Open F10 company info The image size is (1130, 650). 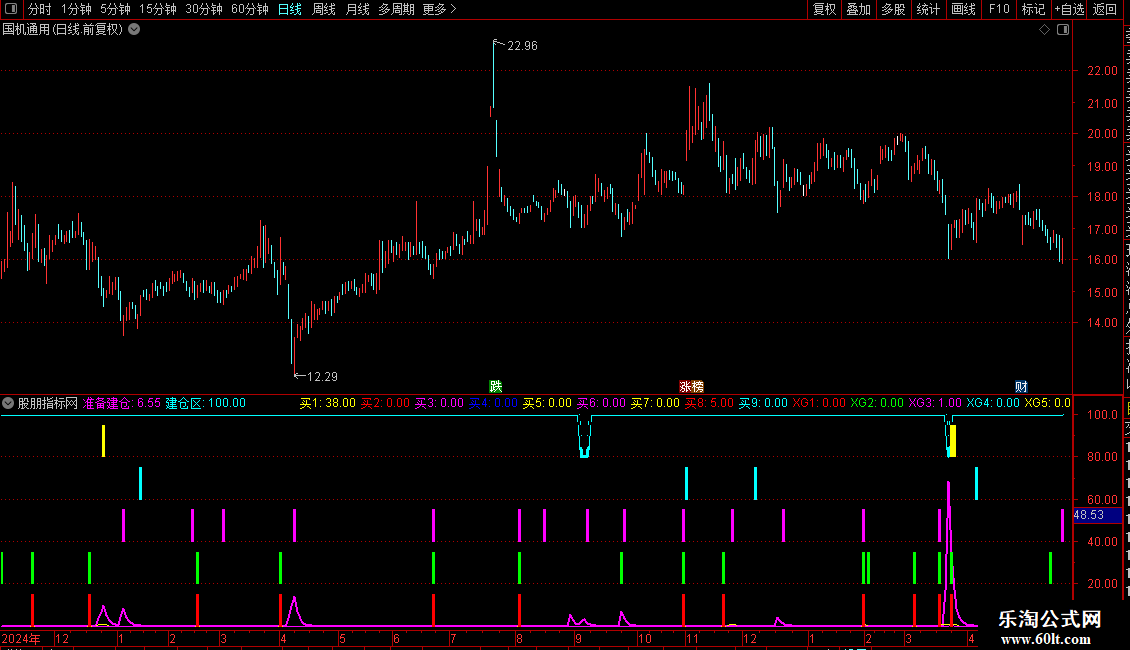pyautogui.click(x=999, y=9)
